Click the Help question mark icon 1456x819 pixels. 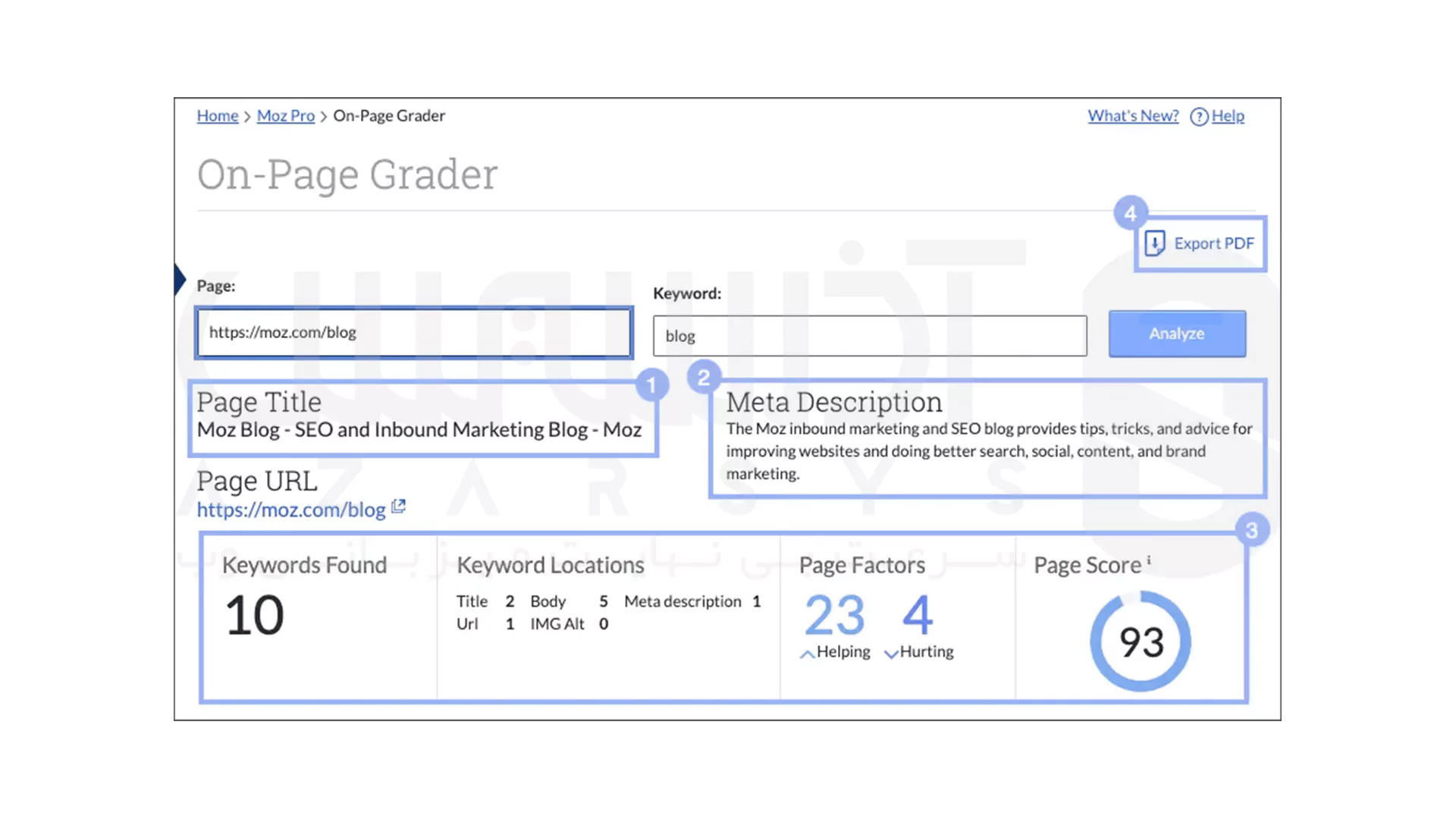[x=1199, y=117]
